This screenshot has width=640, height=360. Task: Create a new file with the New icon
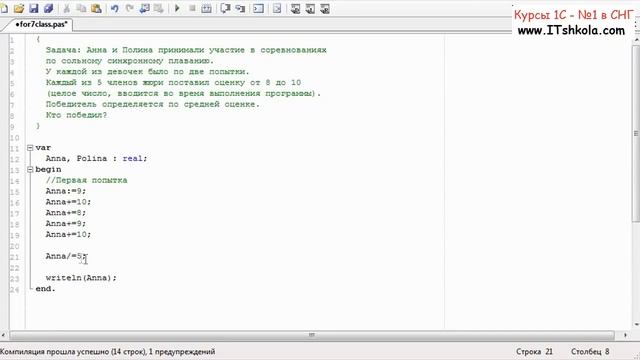point(4,8)
